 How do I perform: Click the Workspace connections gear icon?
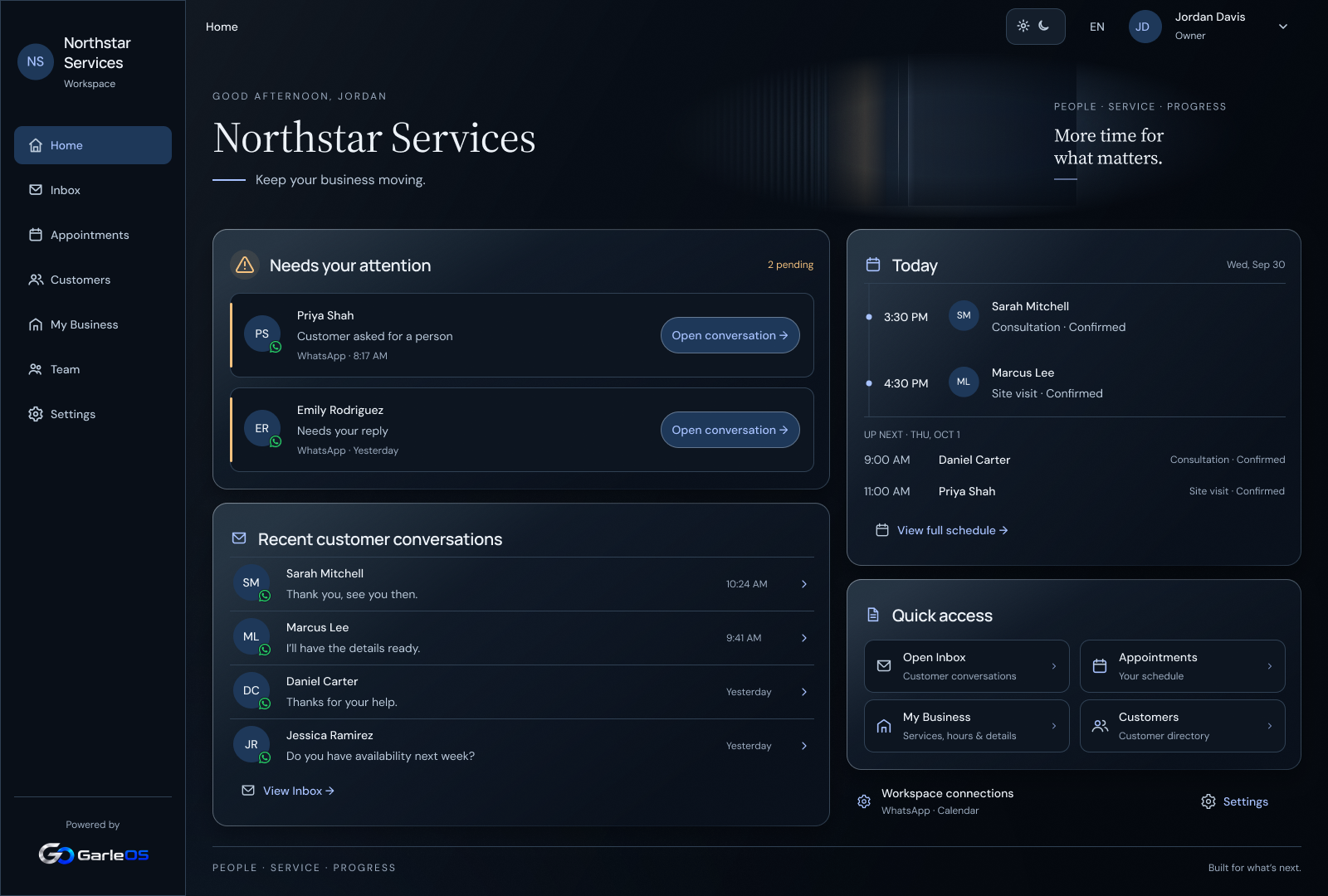pos(864,801)
